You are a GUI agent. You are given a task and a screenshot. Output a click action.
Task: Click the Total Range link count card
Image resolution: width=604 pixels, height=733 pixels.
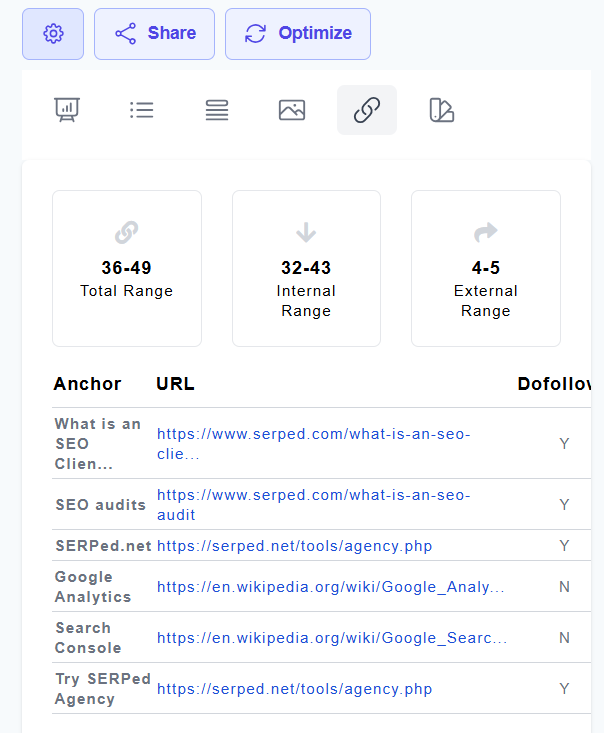click(x=127, y=268)
